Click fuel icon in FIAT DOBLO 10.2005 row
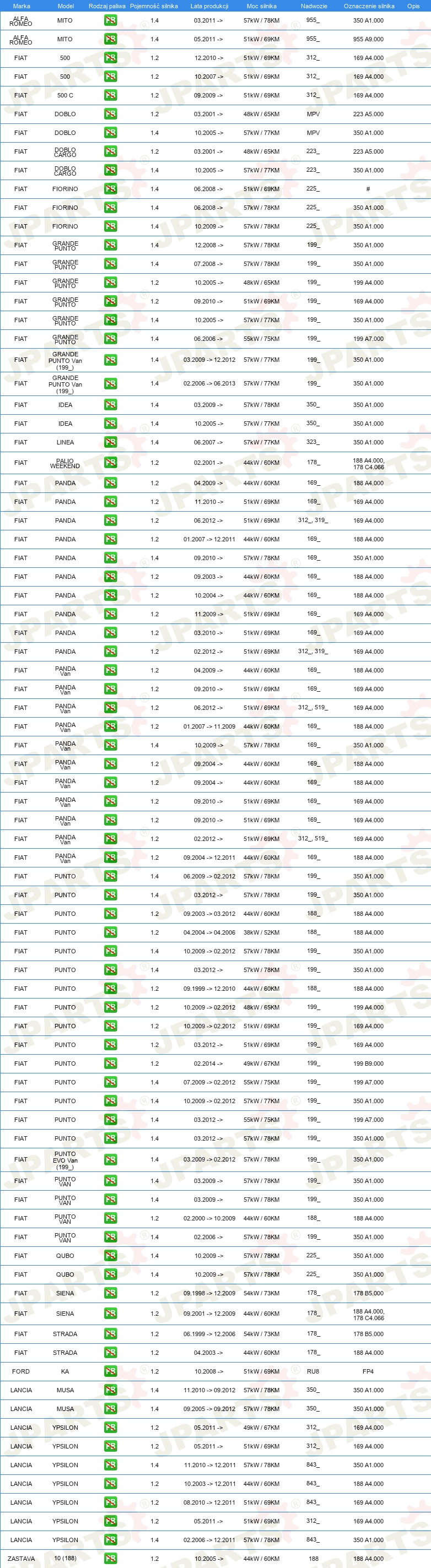 tap(110, 133)
